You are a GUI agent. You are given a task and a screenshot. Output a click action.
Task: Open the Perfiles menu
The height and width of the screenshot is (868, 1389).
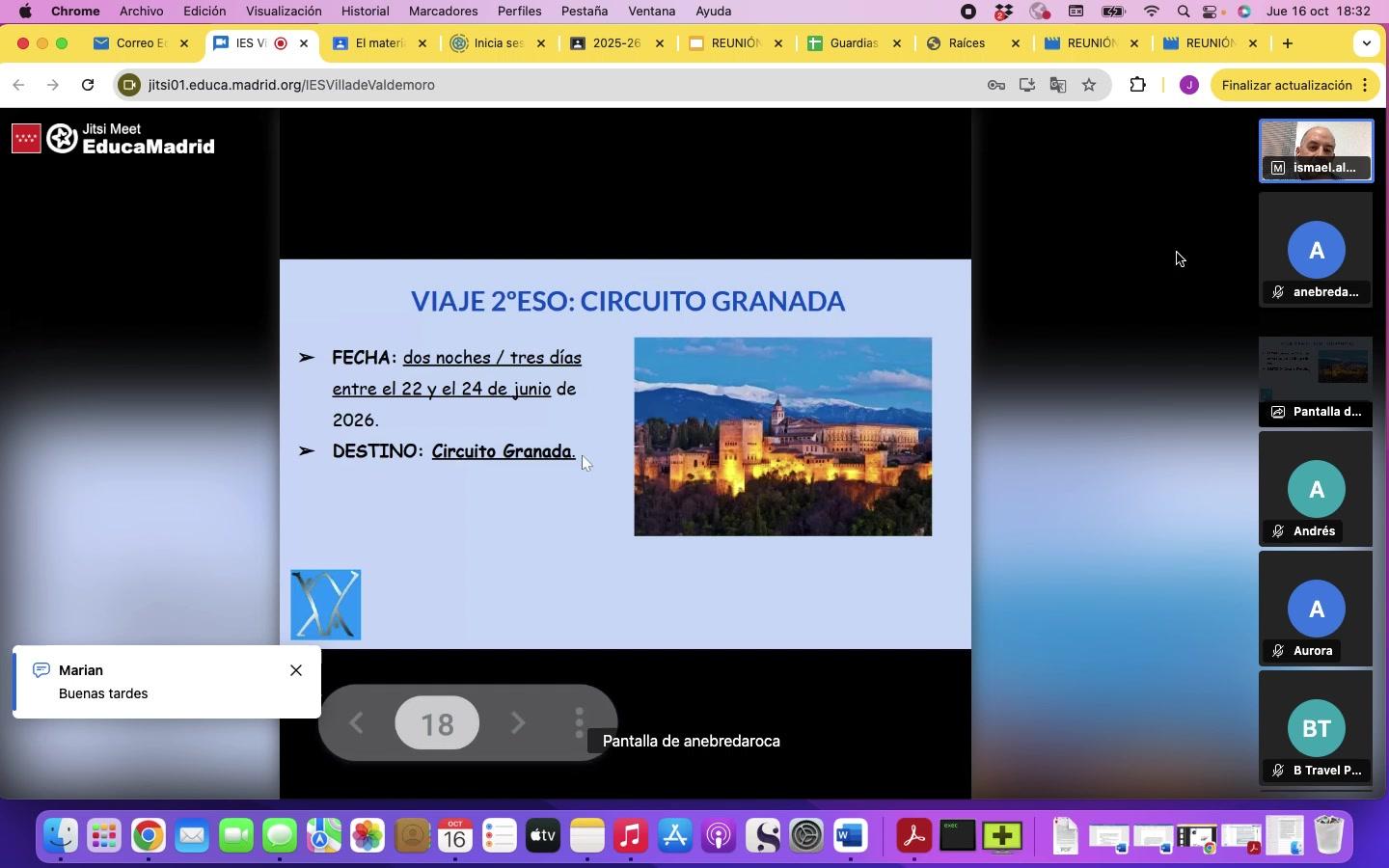point(519,12)
